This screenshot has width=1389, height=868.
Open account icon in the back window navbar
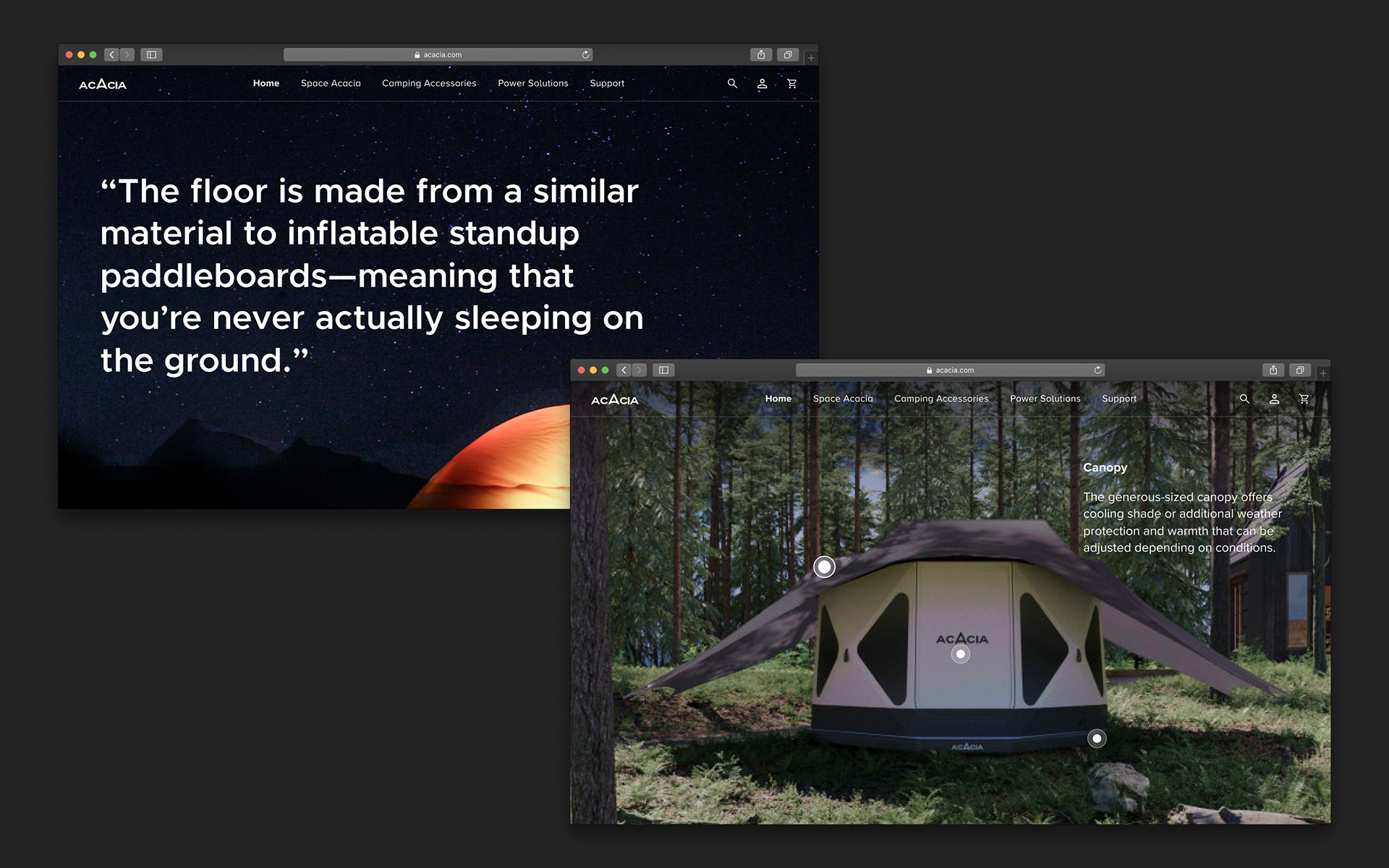tap(762, 84)
